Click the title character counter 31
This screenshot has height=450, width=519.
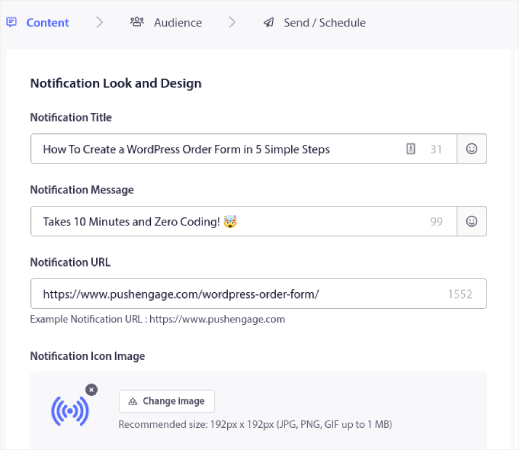(436, 149)
